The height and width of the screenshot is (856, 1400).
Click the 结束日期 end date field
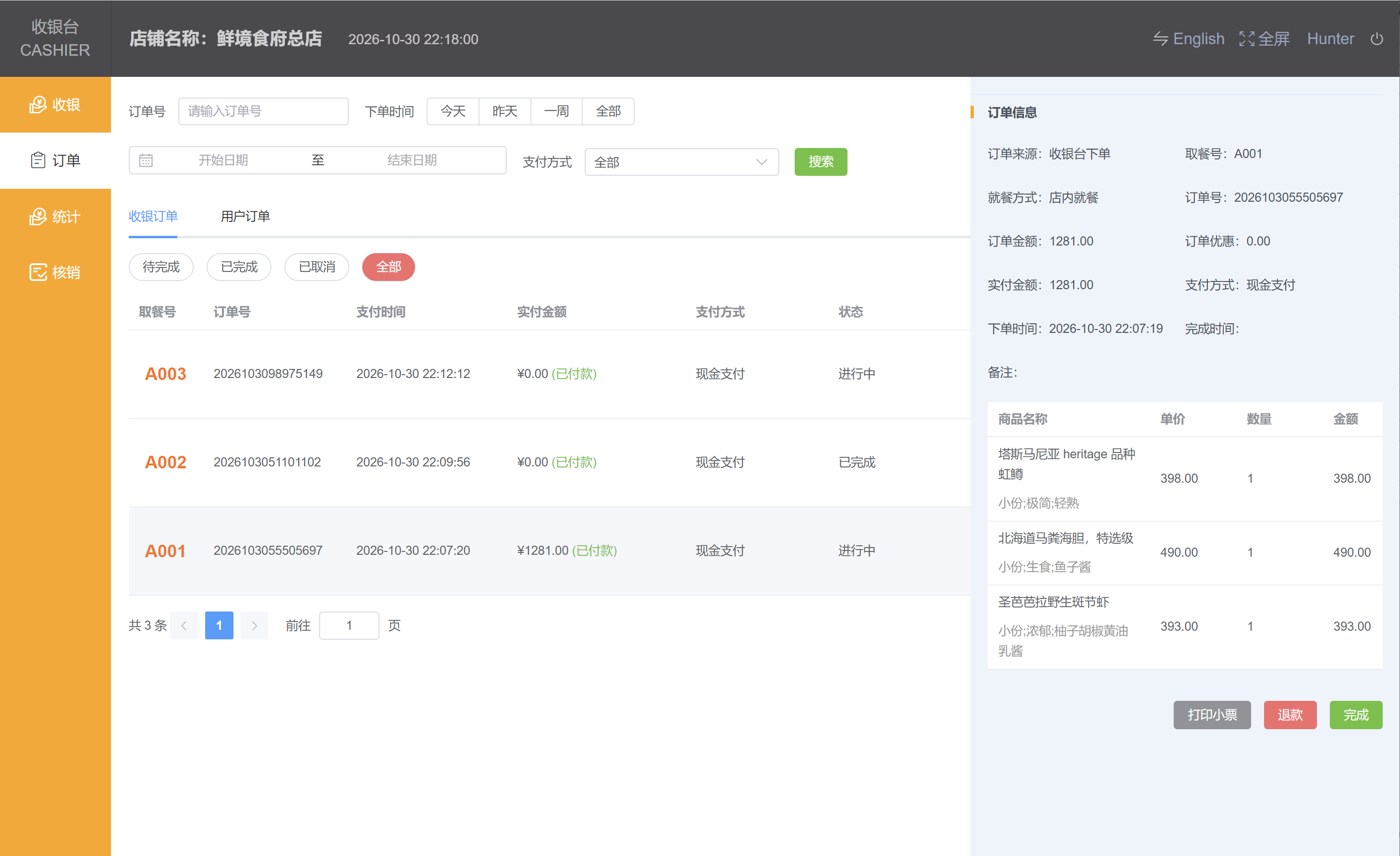point(412,160)
